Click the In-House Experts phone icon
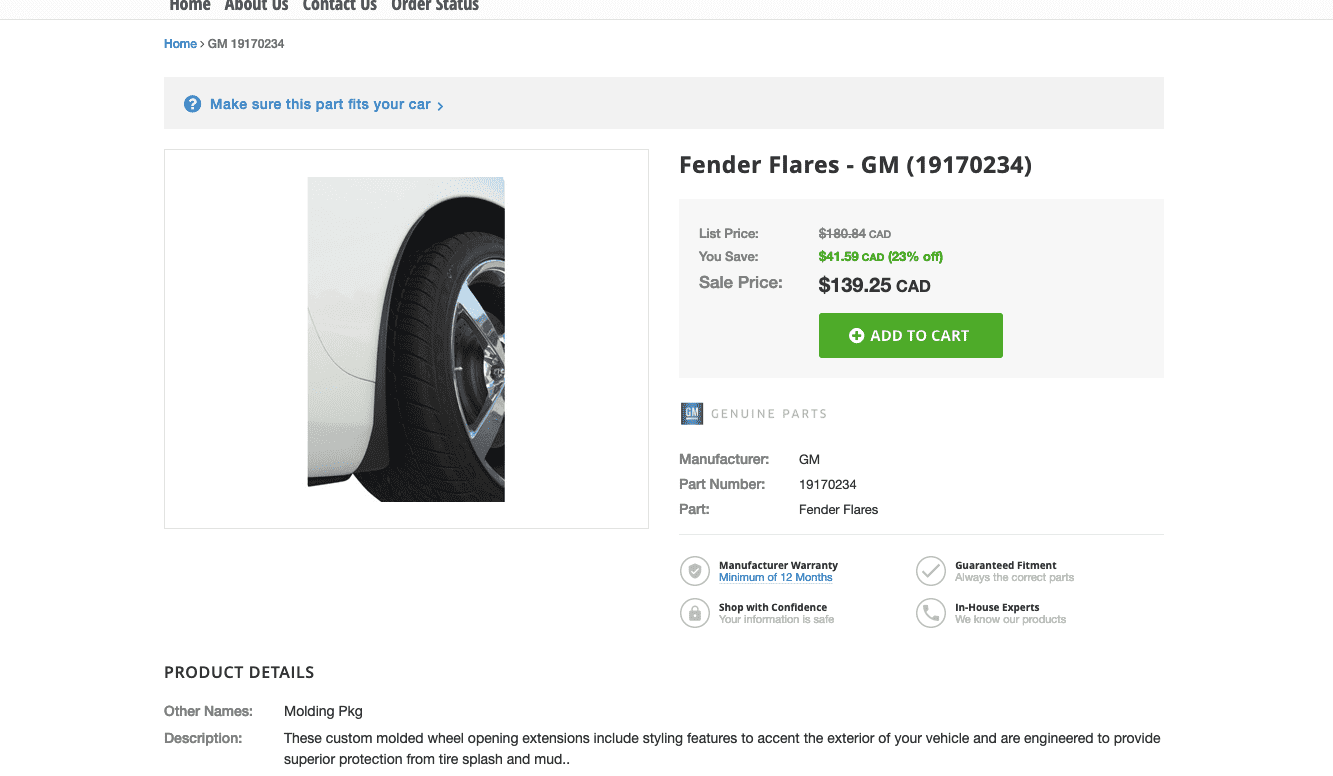This screenshot has width=1333, height=776. pyautogui.click(x=931, y=613)
